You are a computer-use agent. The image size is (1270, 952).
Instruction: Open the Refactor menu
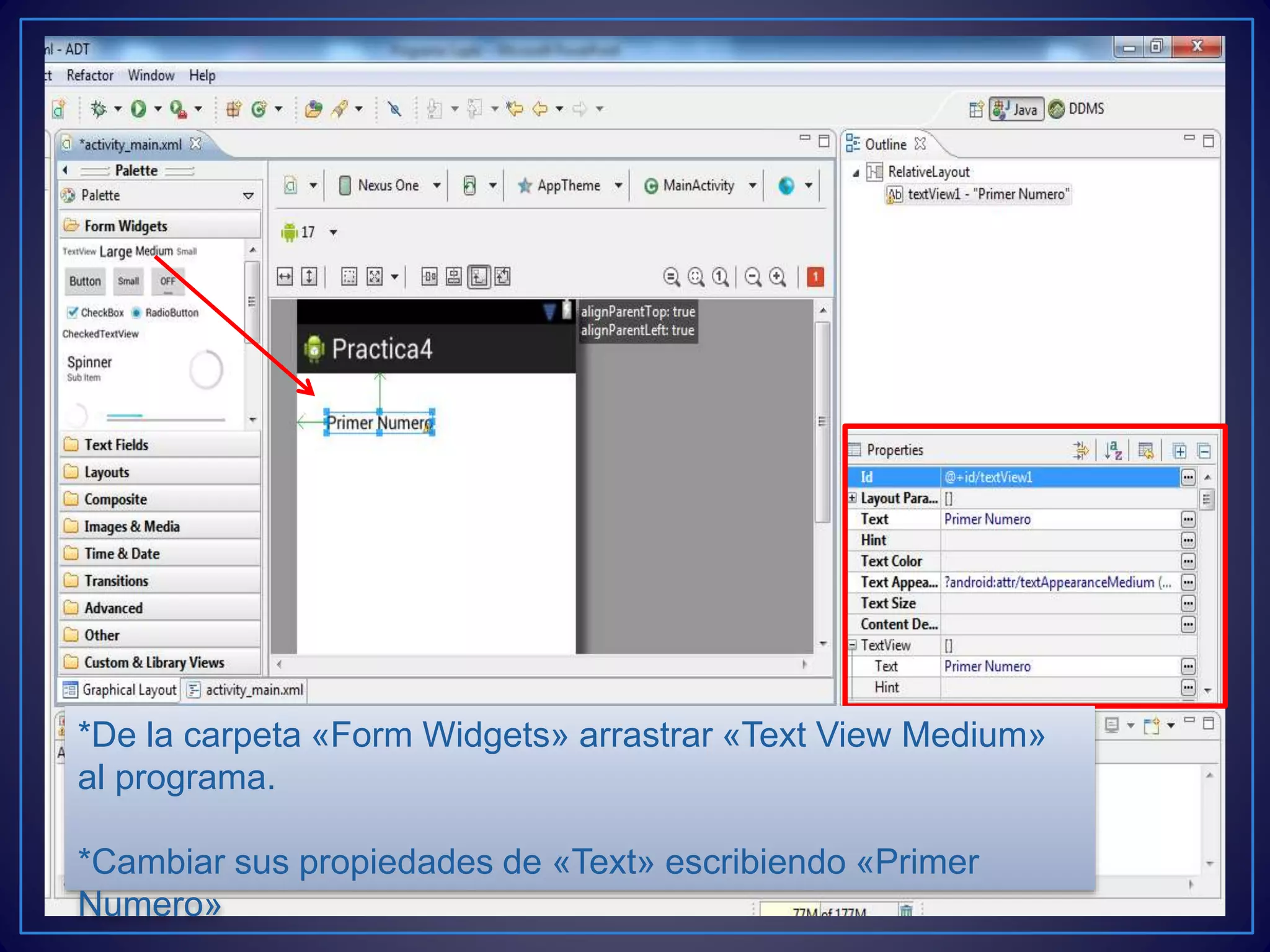[90, 76]
